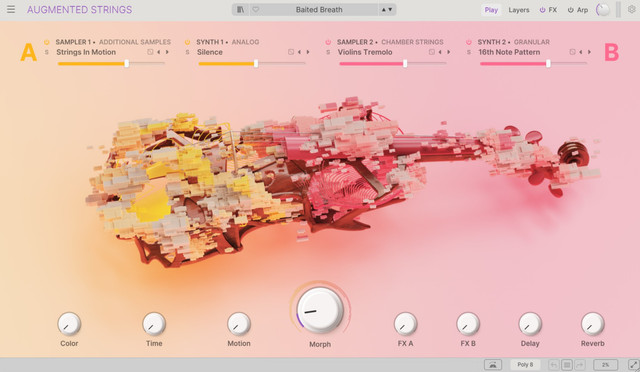
Task: Adjust Synth 1 volume slider handle
Action: pos(256,63)
